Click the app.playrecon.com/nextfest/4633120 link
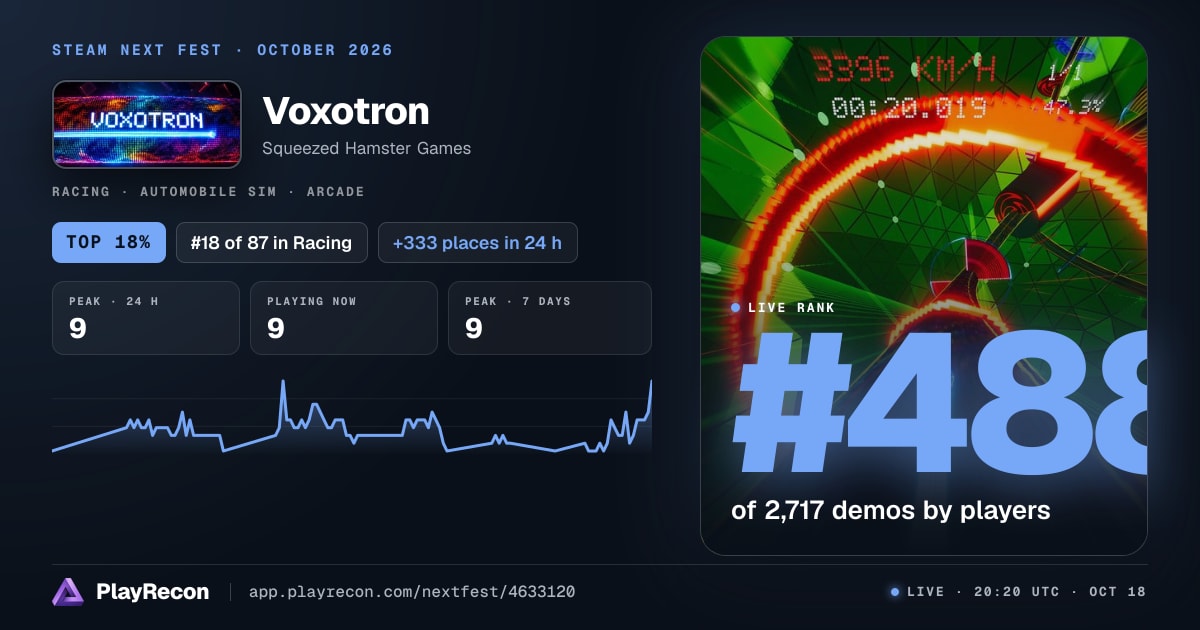This screenshot has height=630, width=1200. pos(411,592)
